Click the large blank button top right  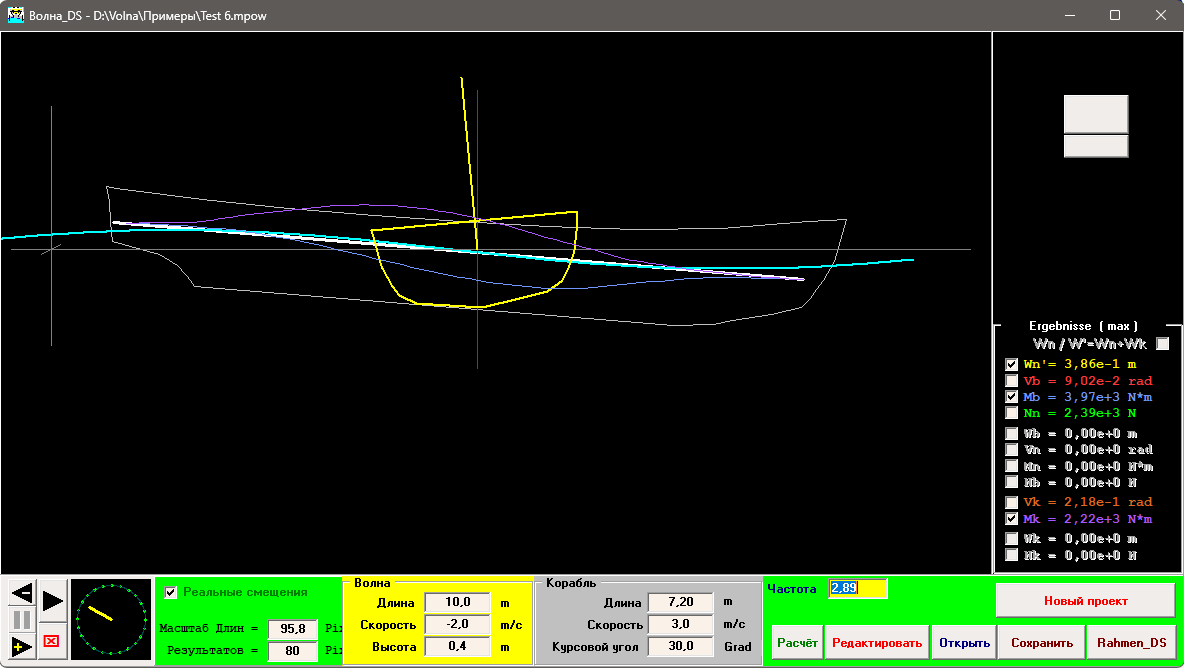coord(1095,114)
